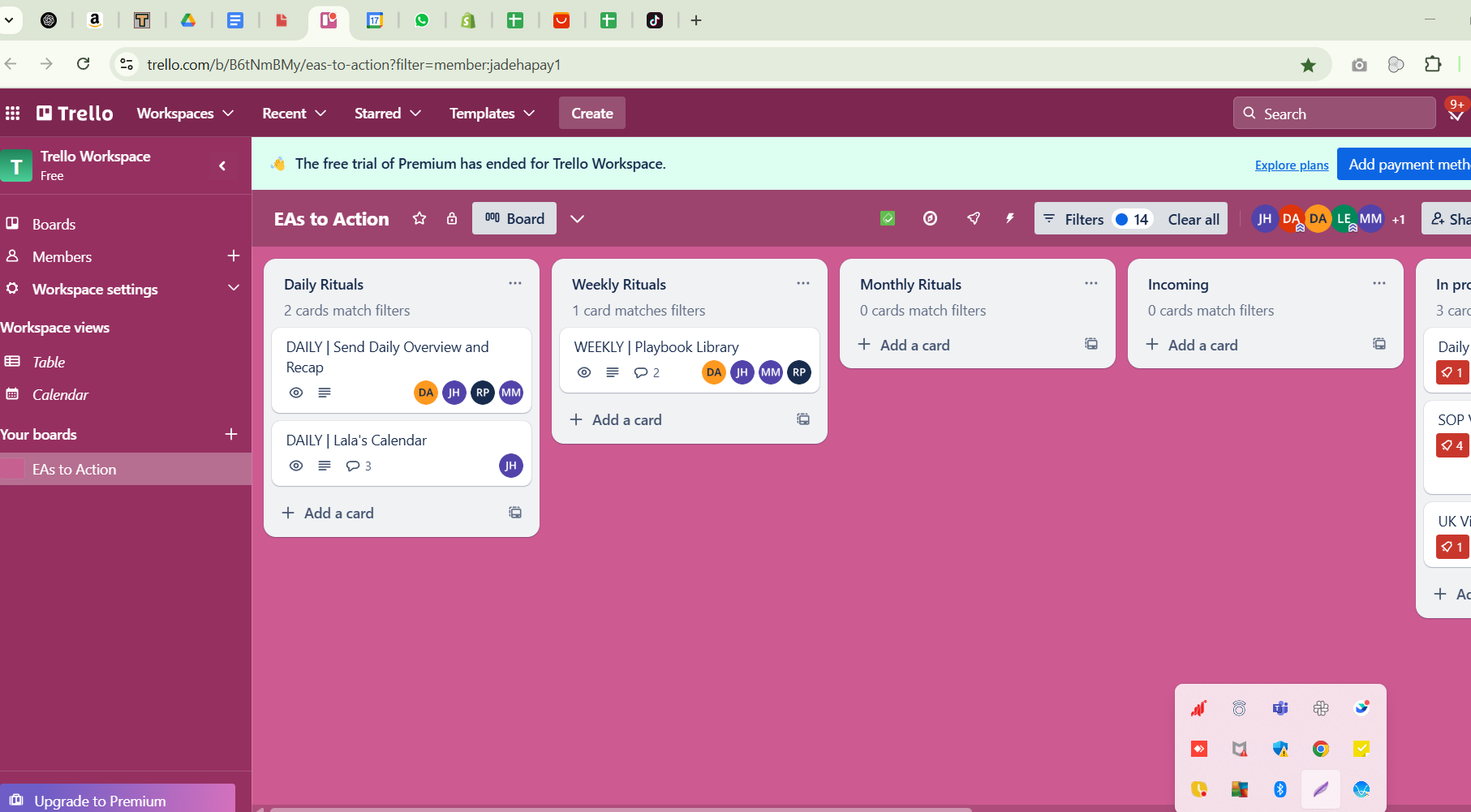Go to Trello home via logo
1471x812 pixels.
[x=75, y=113]
